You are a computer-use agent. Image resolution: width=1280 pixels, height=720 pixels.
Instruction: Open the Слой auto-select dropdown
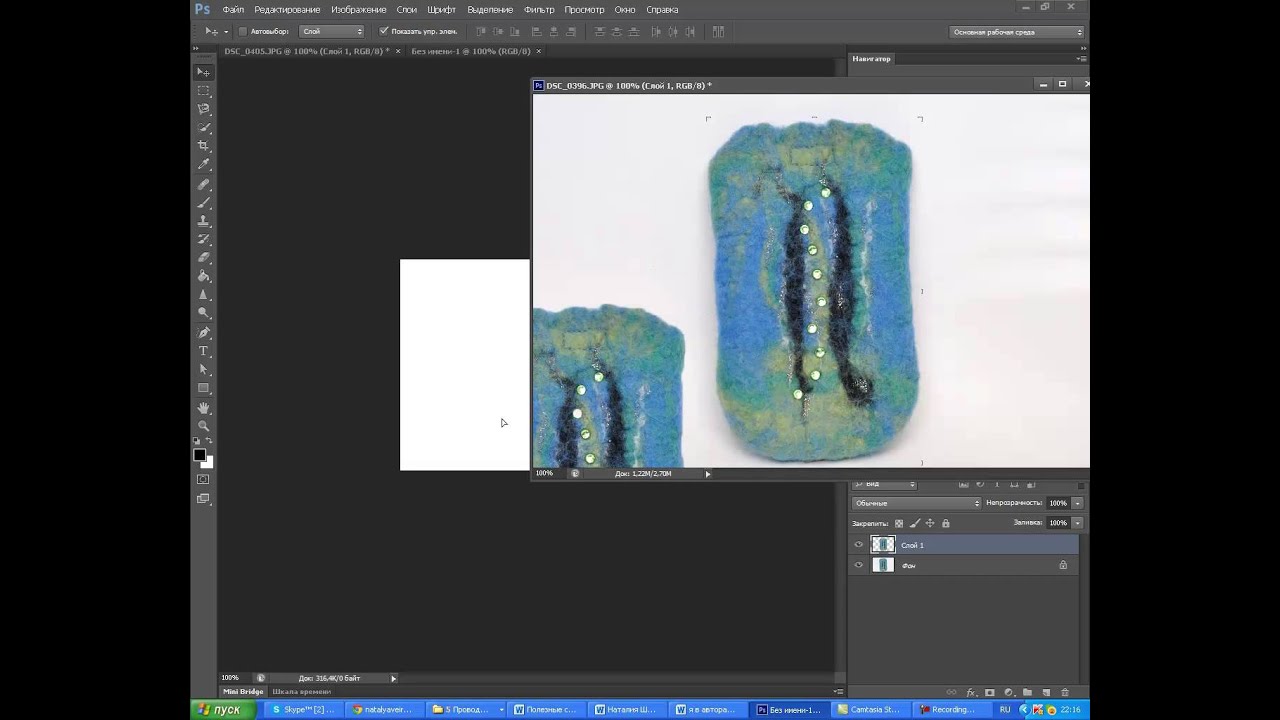tap(332, 31)
